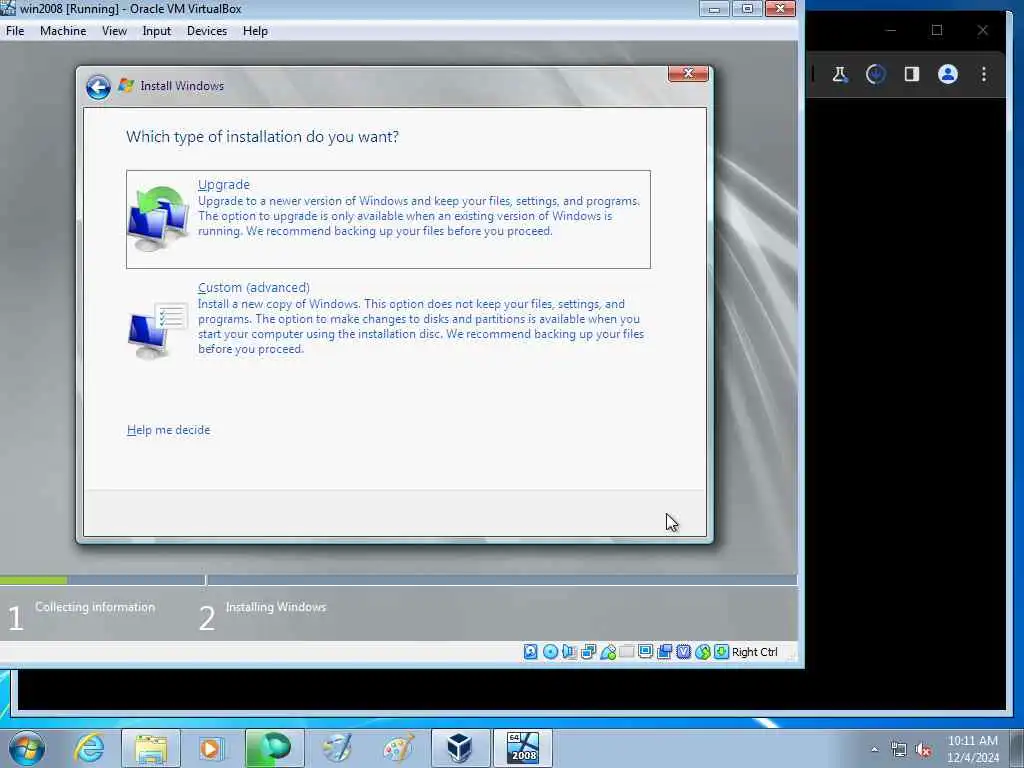Viewport: 1024px width, 768px height.
Task: Click the audio status icon in VirtualBox
Action: (x=569, y=652)
